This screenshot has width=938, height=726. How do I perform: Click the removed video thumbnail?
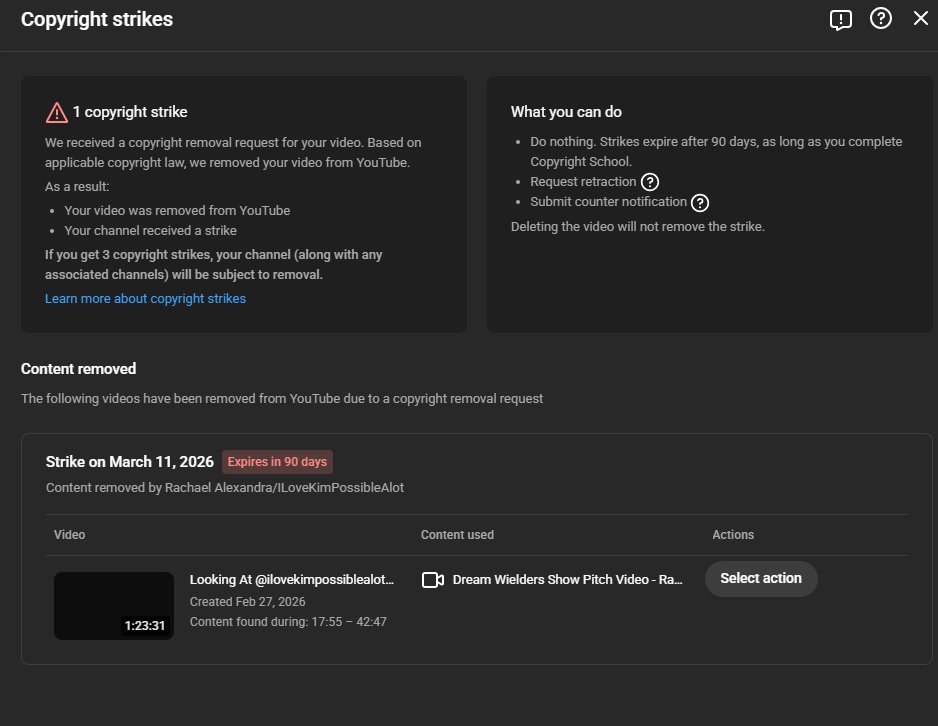114,606
